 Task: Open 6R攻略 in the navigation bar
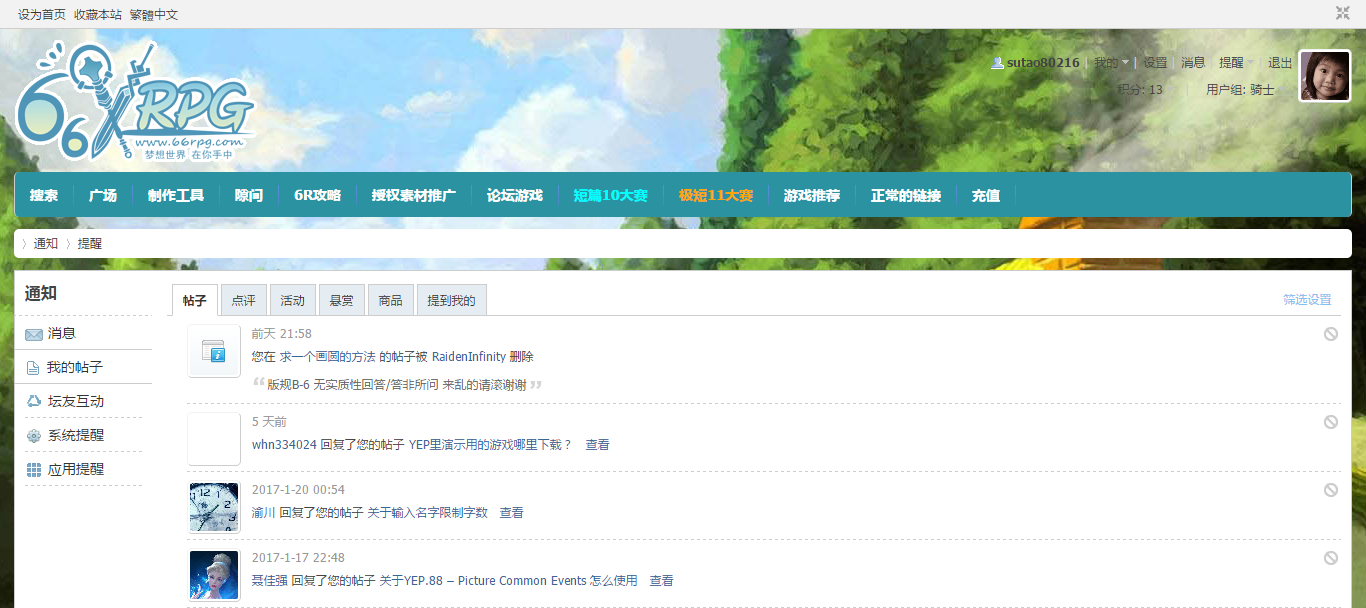point(318,195)
